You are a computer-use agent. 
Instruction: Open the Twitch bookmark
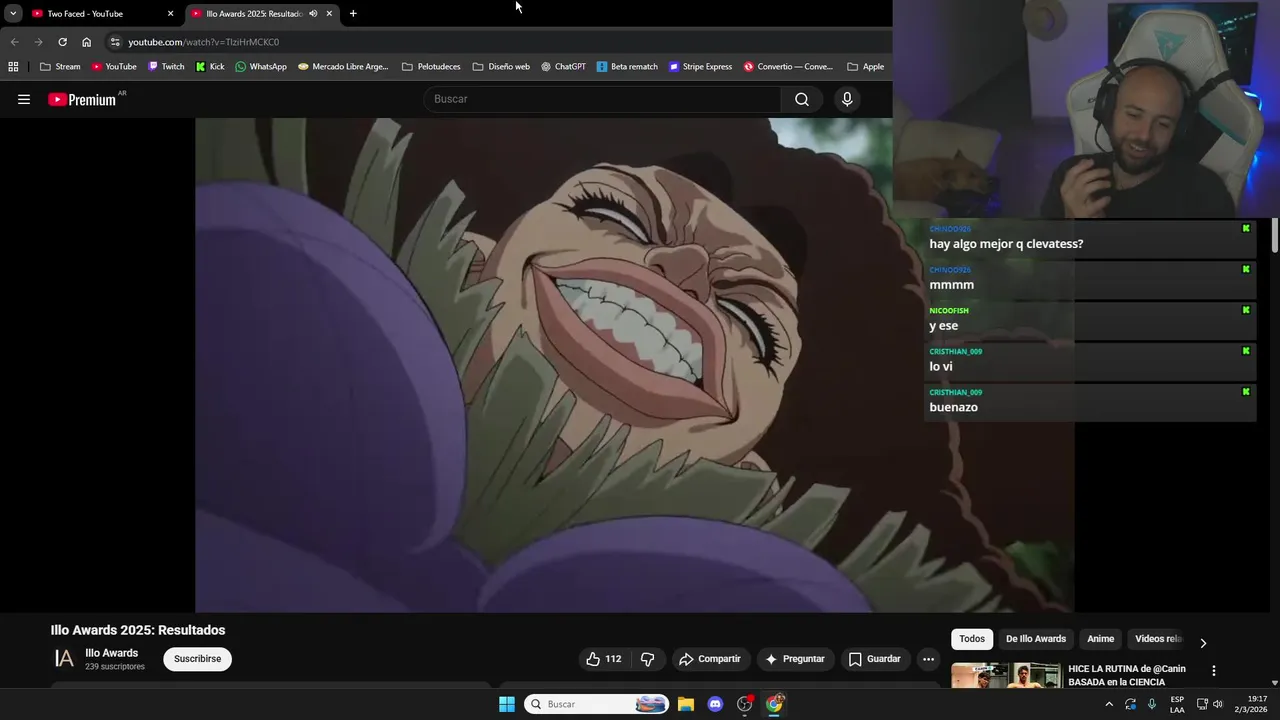pyautogui.click(x=166, y=67)
